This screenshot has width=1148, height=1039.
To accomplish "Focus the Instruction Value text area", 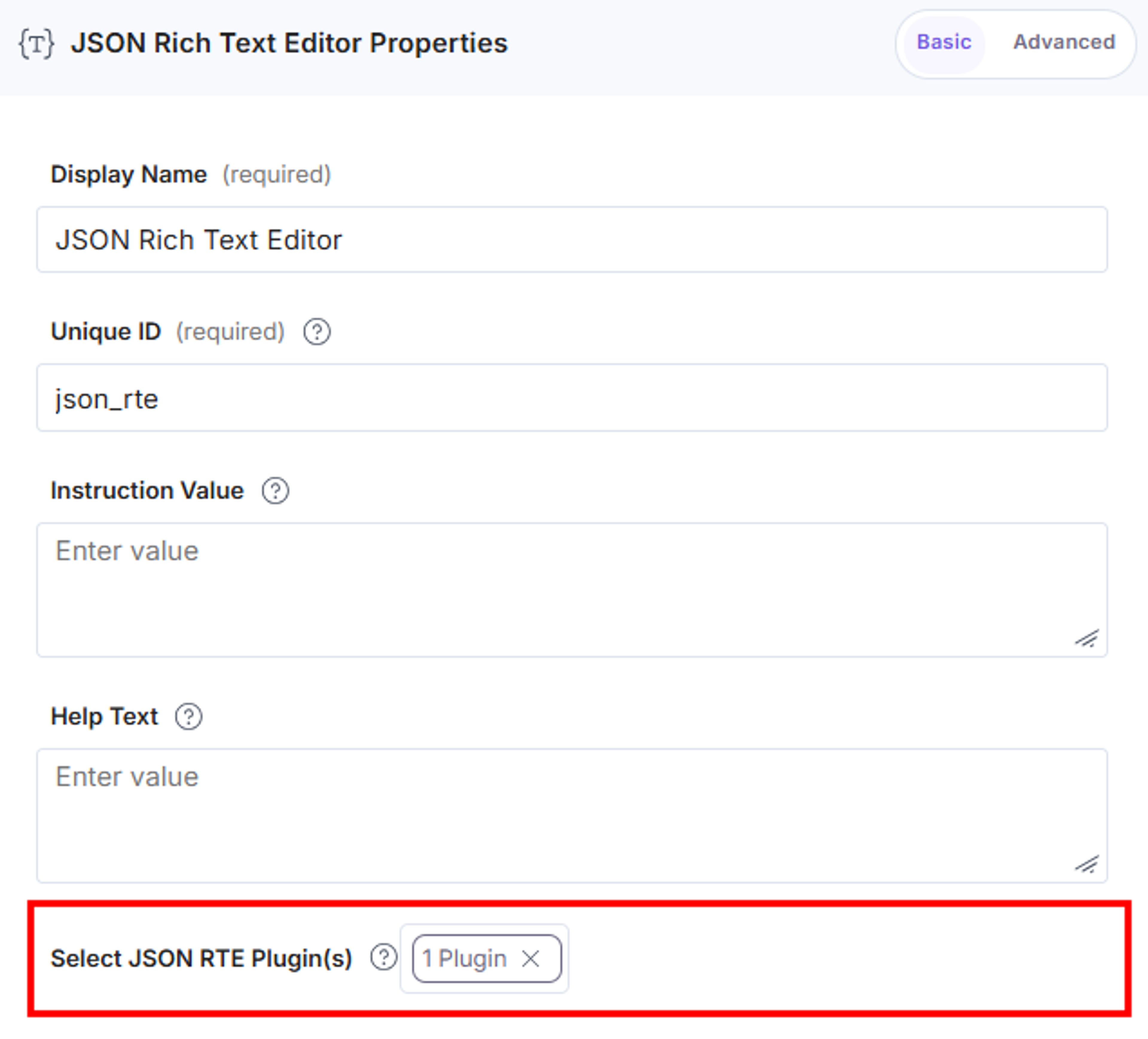I will [572, 589].
